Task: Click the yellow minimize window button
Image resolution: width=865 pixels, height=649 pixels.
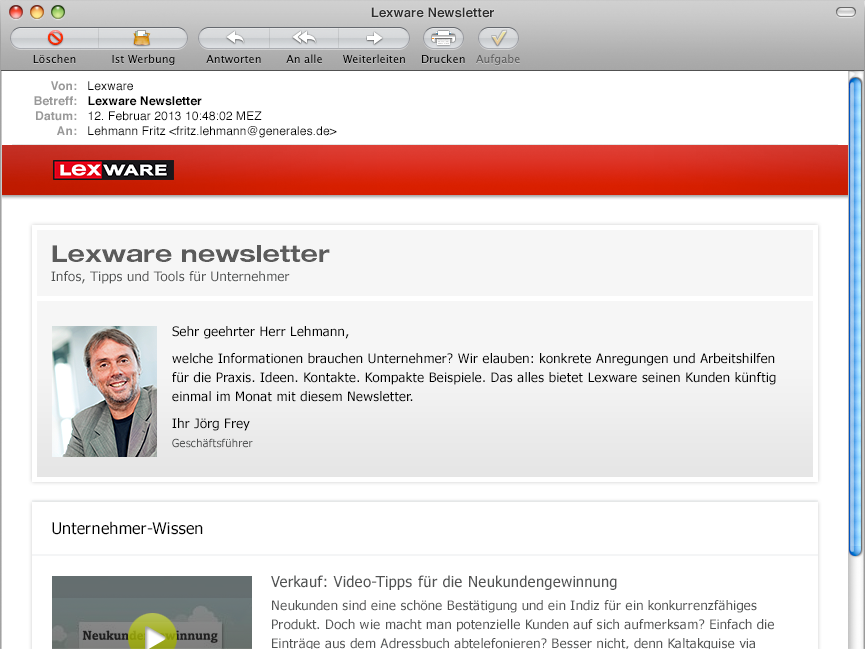Action: 37,12
